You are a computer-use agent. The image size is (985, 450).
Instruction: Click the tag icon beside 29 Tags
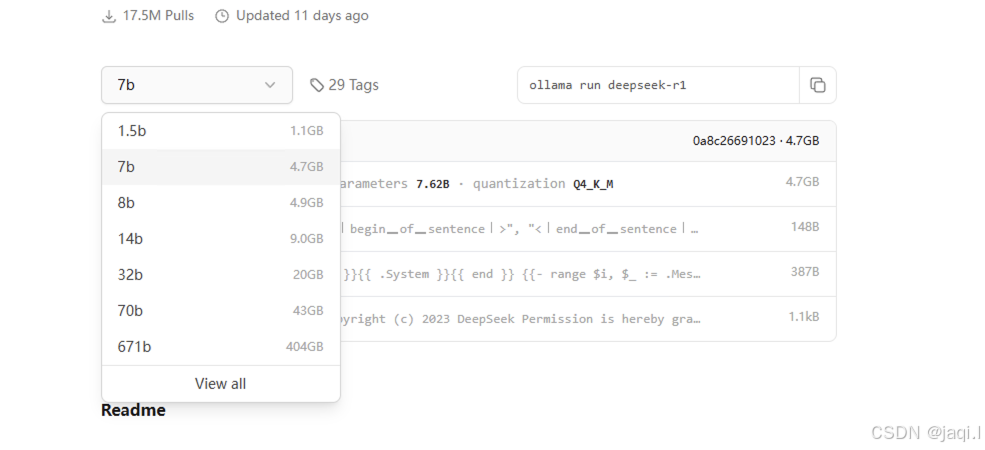tap(317, 85)
